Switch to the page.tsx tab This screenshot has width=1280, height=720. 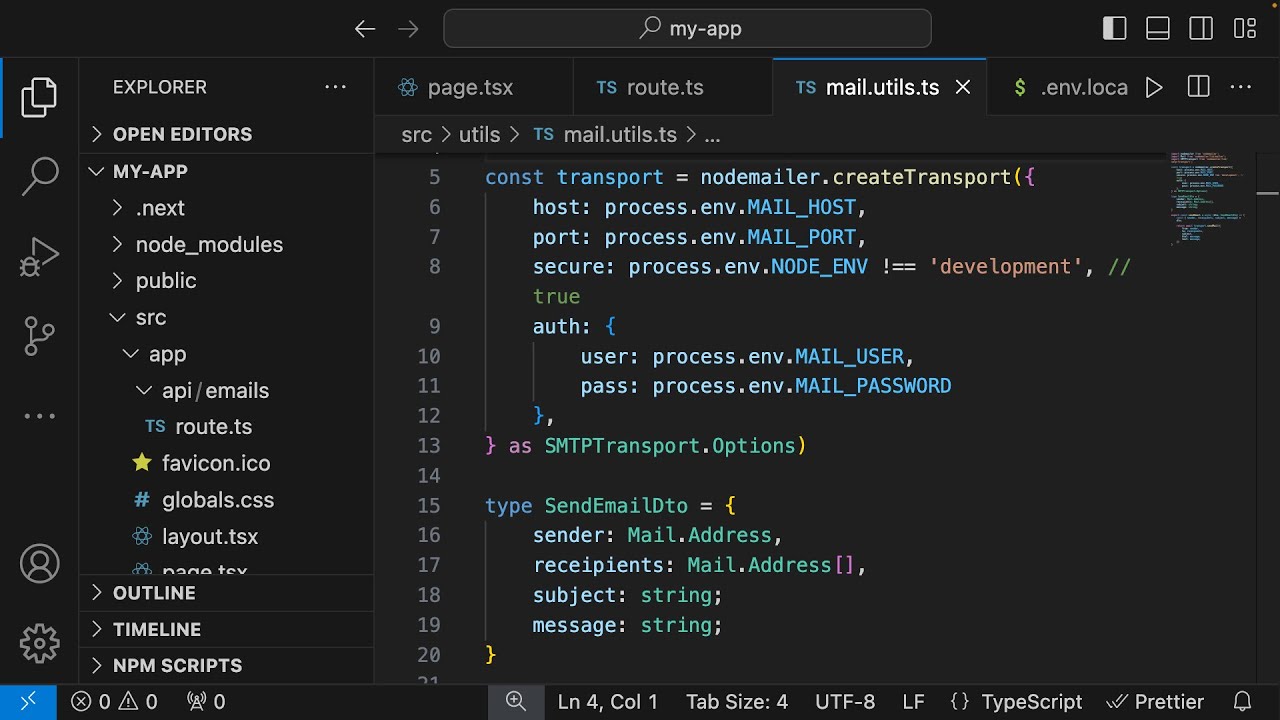[x=474, y=87]
